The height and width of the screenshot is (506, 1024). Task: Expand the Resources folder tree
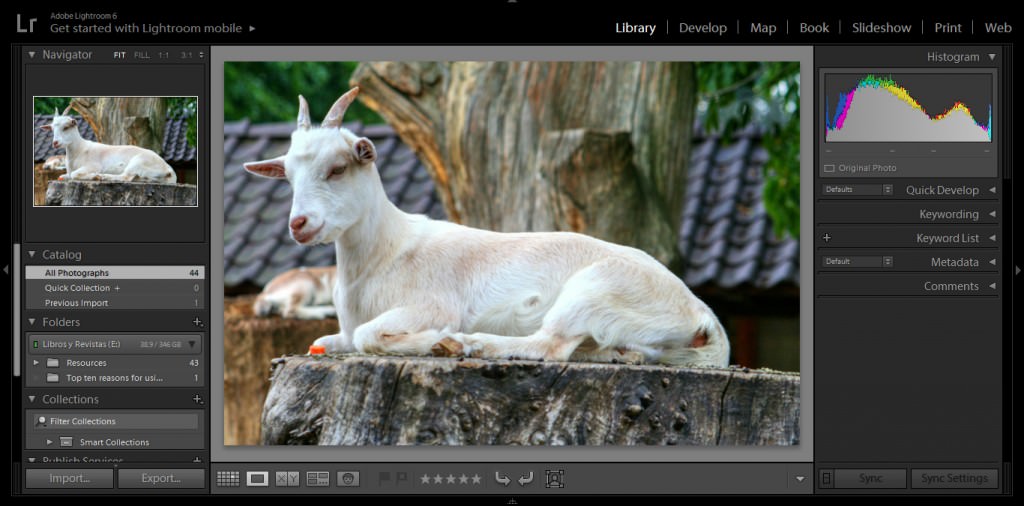(36, 363)
